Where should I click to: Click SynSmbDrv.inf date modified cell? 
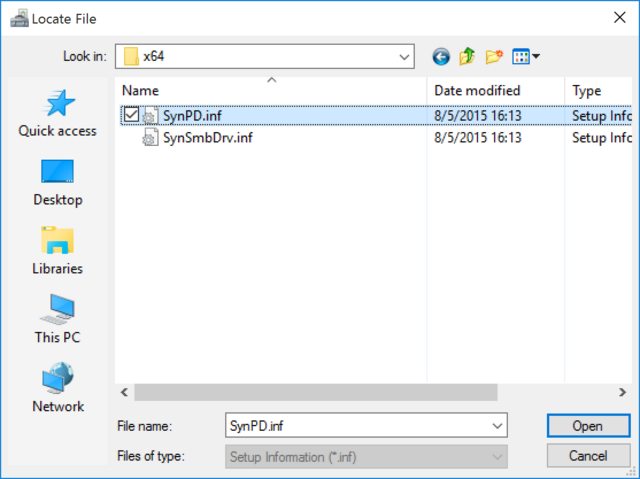[x=478, y=137]
